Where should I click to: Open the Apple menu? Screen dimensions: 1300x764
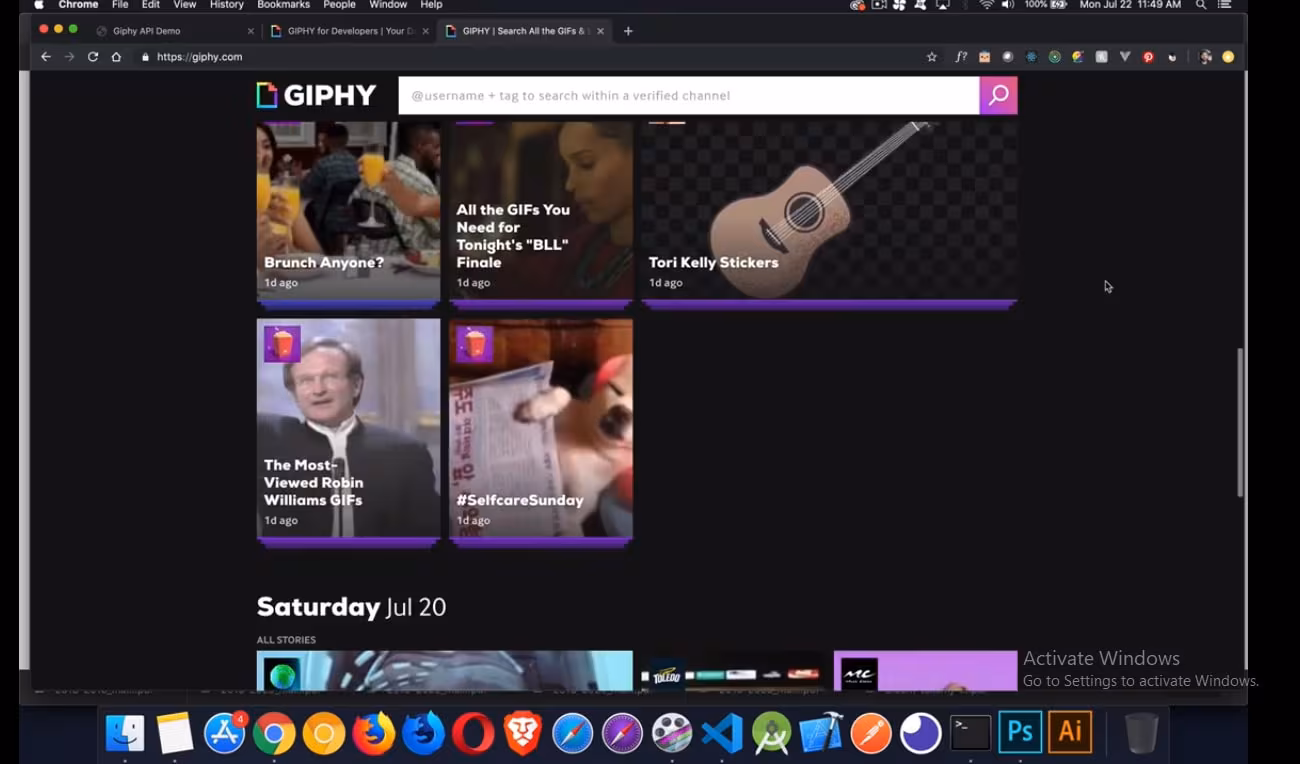pos(39,5)
